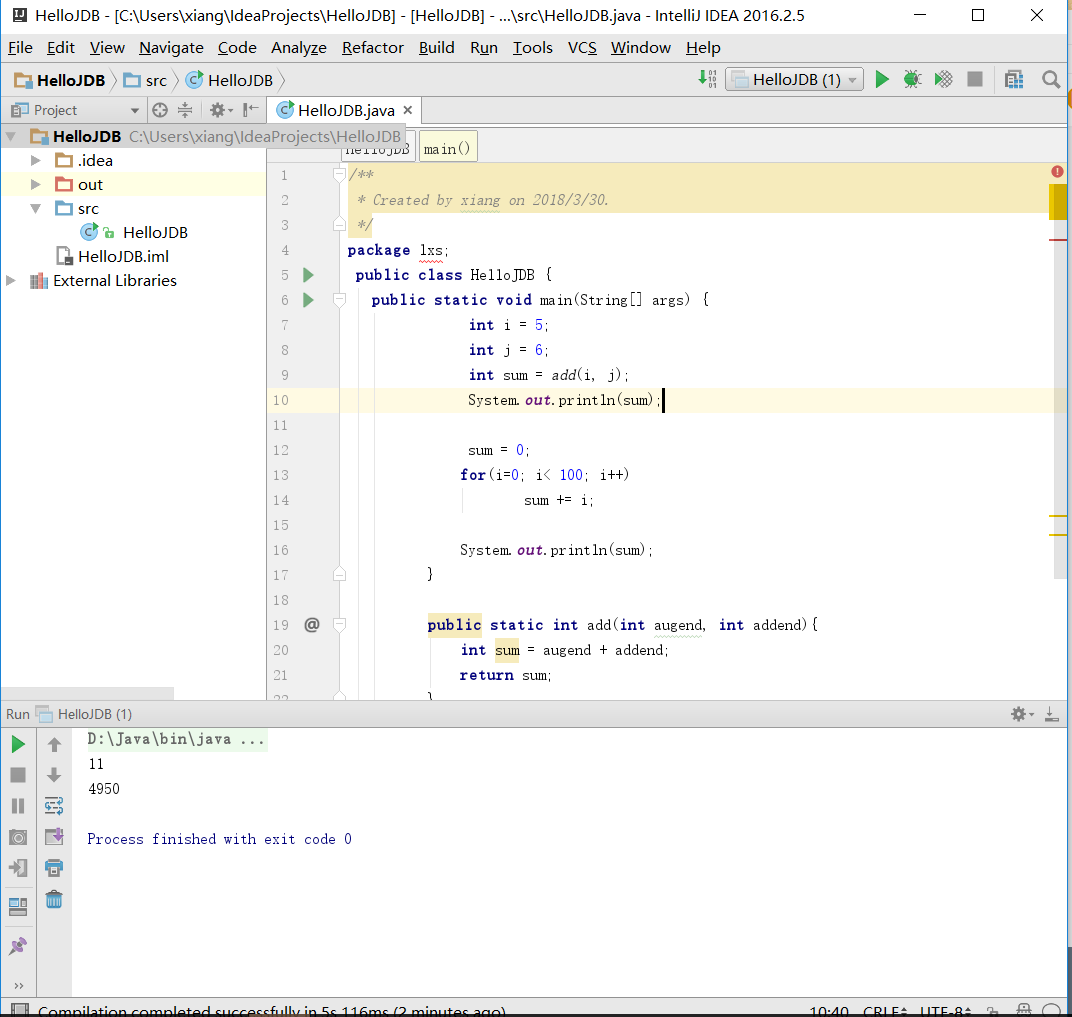Fold the comment block at line 1
This screenshot has width=1072, height=1017.
339,174
